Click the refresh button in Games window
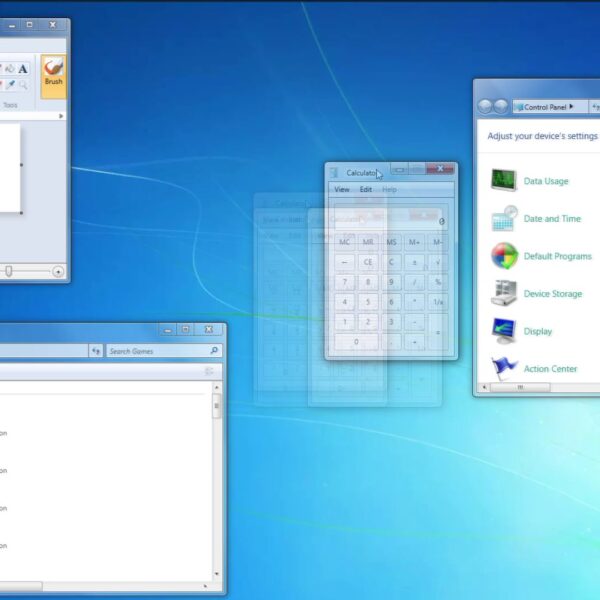The width and height of the screenshot is (600, 600). (x=96, y=351)
